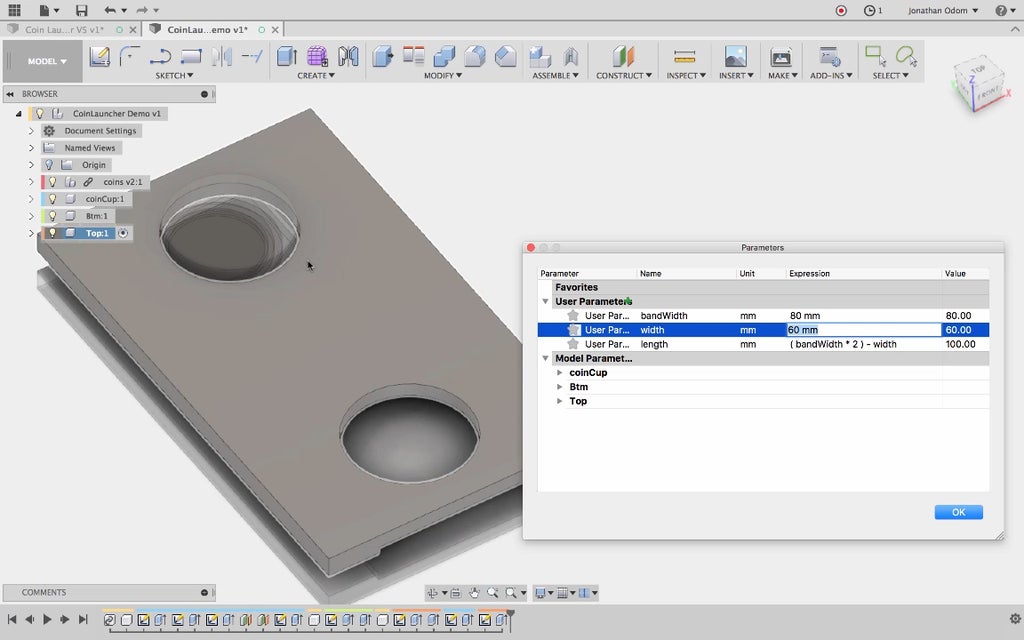Expand the coinCup model parameters row
Image resolution: width=1024 pixels, height=640 pixels.
coord(560,373)
